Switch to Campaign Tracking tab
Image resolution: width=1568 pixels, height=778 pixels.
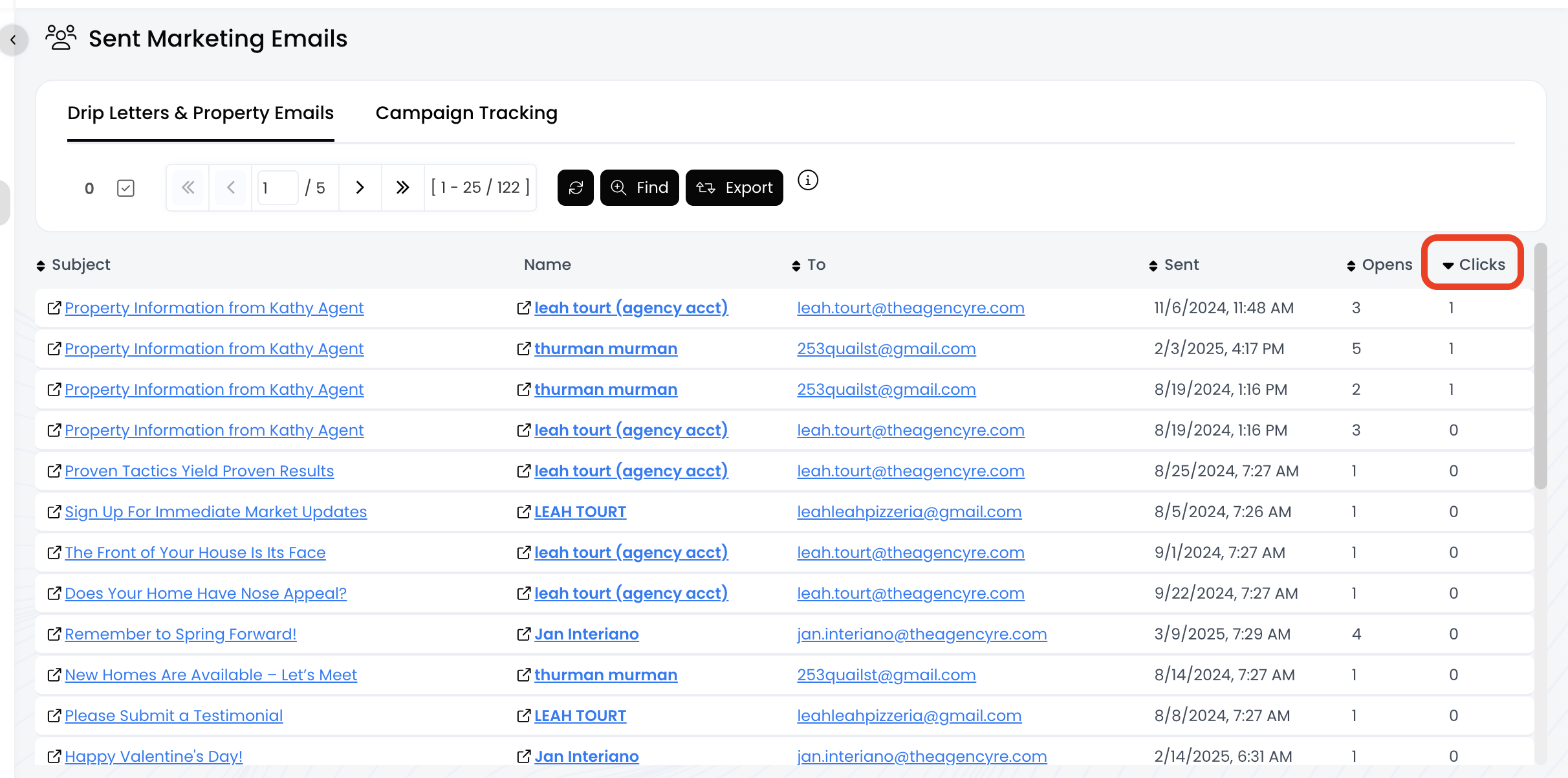click(466, 113)
